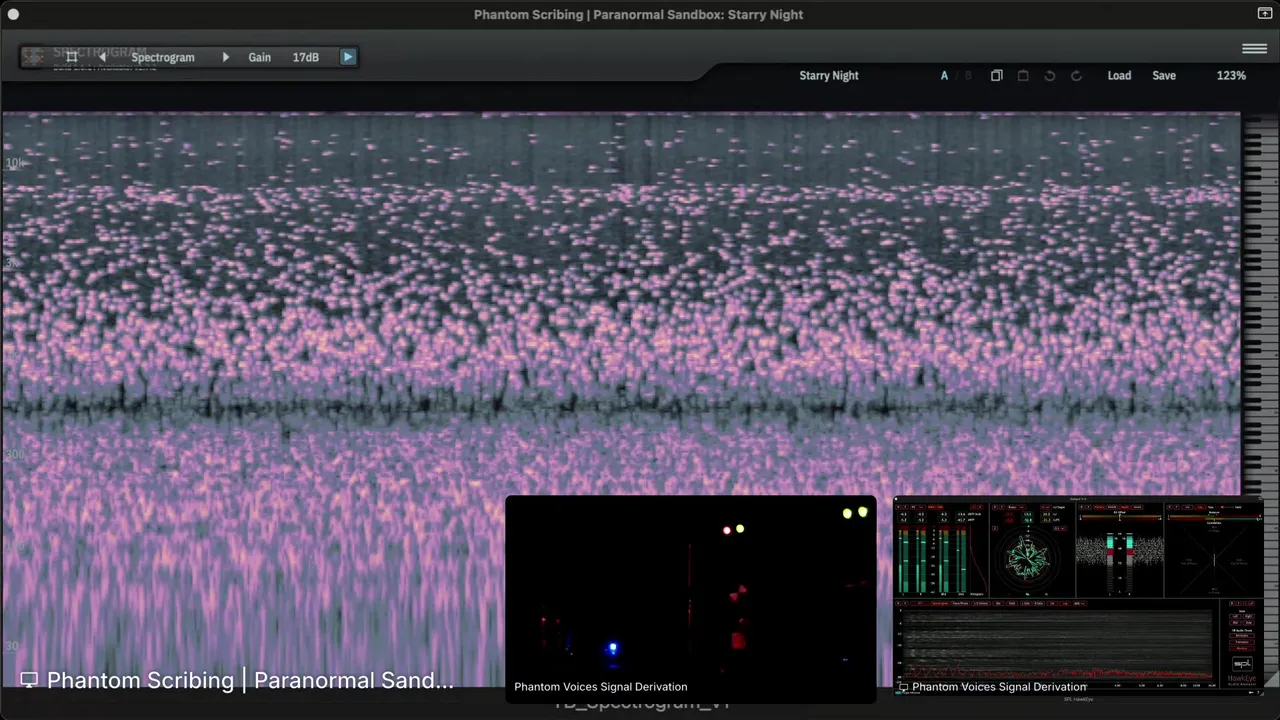Open the Starry Night preset name

[x=829, y=75]
